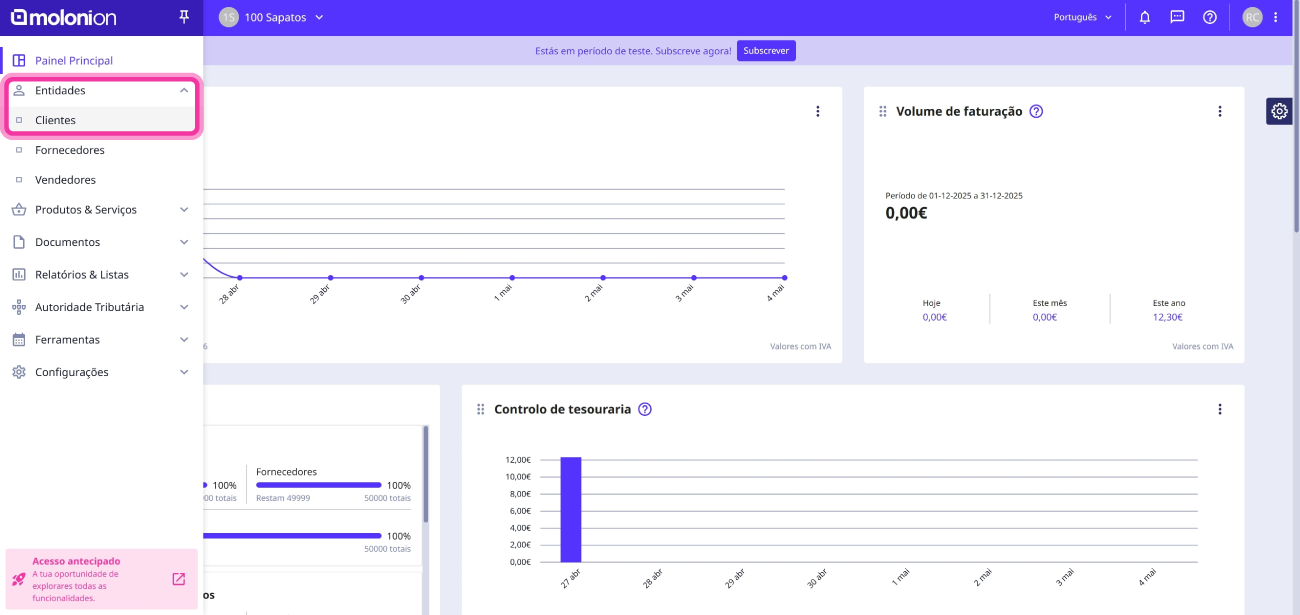Image resolution: width=1300 pixels, height=615 pixels.
Task: Open Controlo de tesouraria three-dot menu
Action: tap(1219, 409)
